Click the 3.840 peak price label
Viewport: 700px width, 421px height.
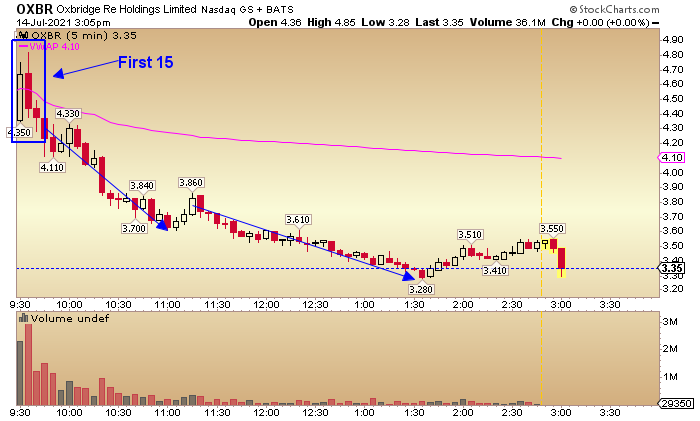[142, 185]
